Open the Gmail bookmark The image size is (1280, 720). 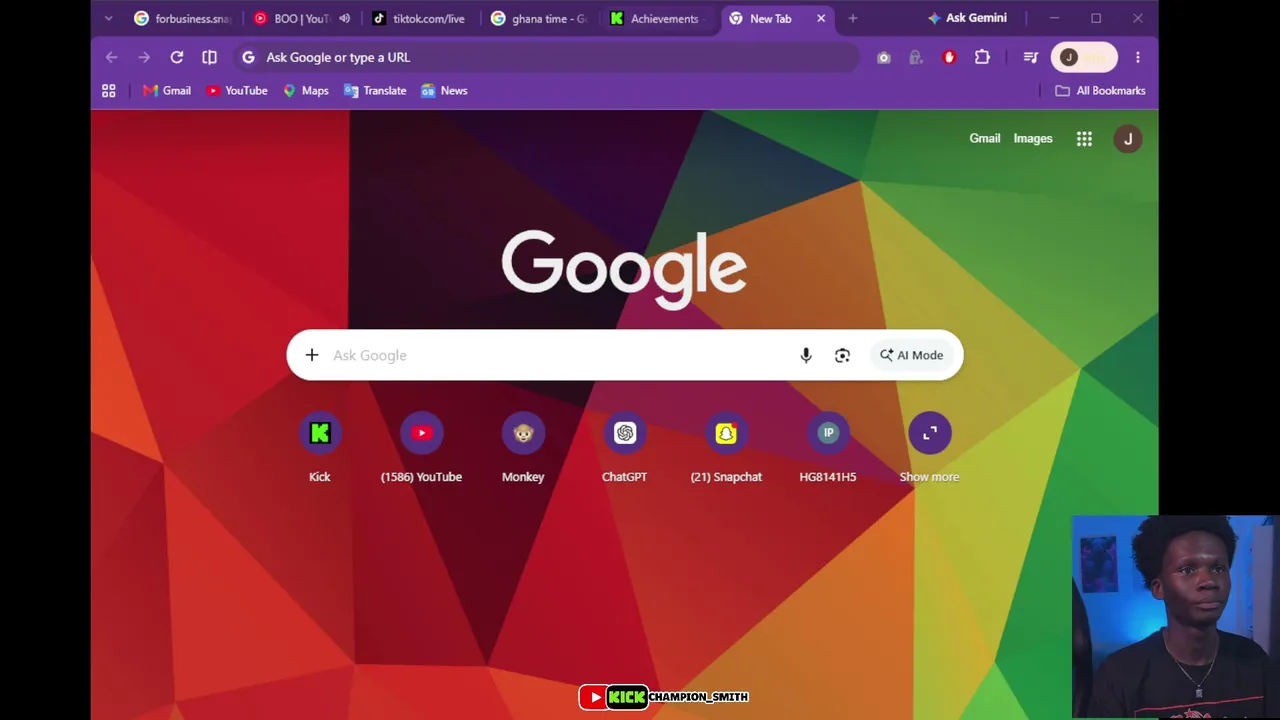(x=167, y=91)
